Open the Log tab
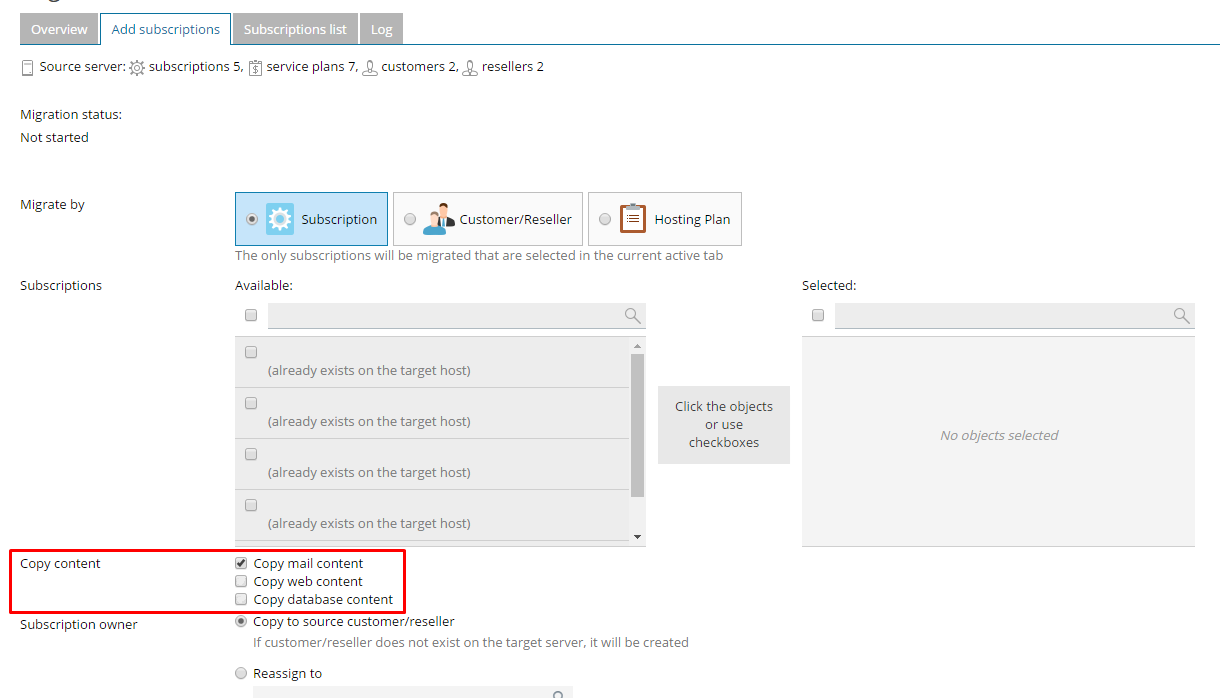The image size is (1220, 698). [x=381, y=29]
